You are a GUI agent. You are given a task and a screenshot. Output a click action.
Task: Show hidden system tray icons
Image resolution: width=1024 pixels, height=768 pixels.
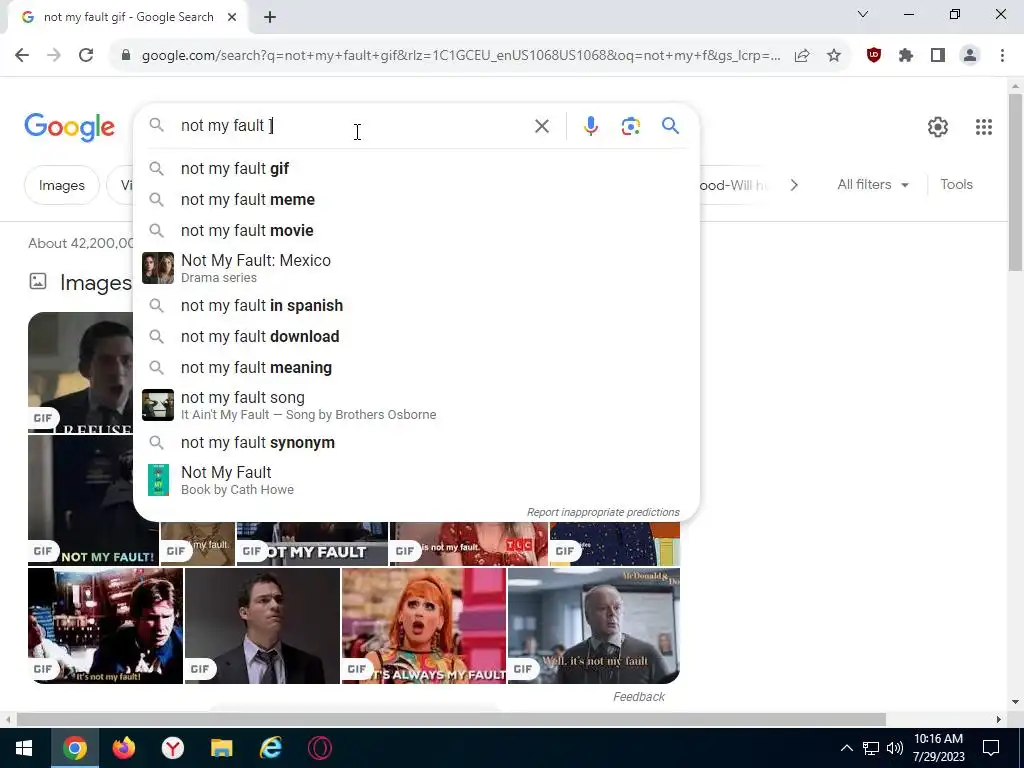coord(846,748)
